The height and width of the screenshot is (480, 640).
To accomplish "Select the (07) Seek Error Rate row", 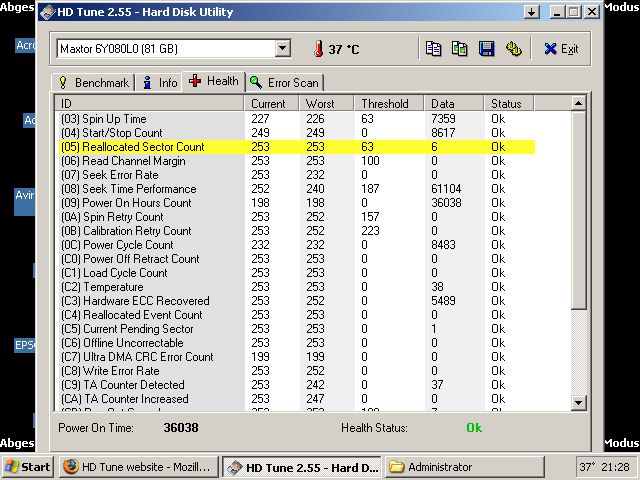I will click(297, 175).
